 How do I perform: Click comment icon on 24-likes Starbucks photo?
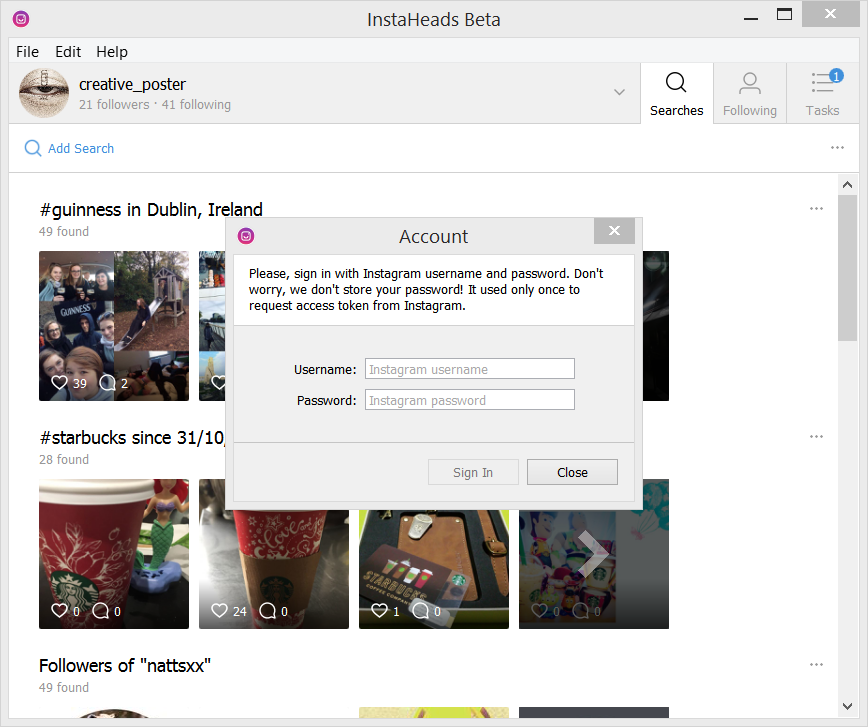(267, 611)
